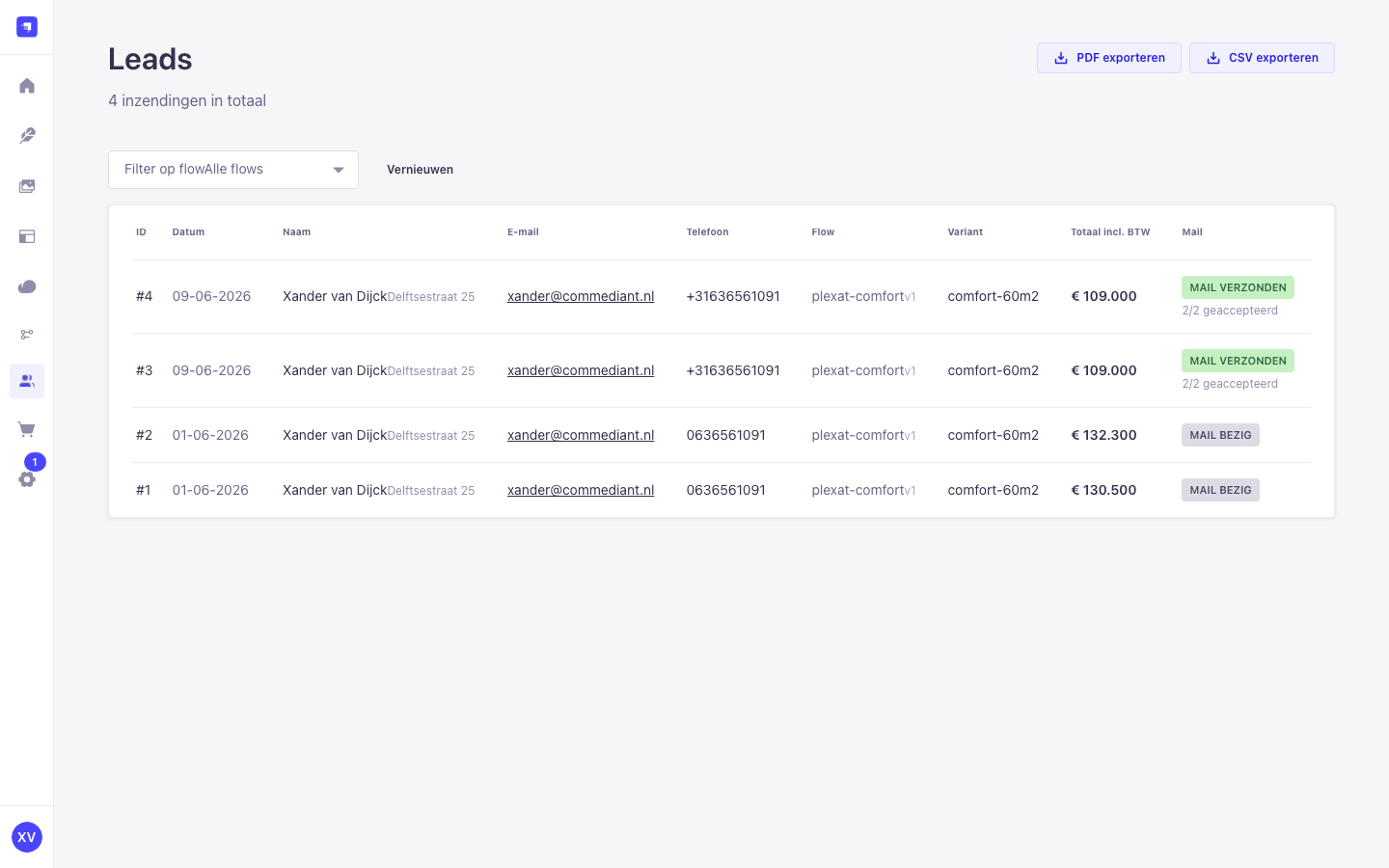This screenshot has width=1389, height=868.
Task: Open the flows branch icon in sidebar
Action: [27, 335]
